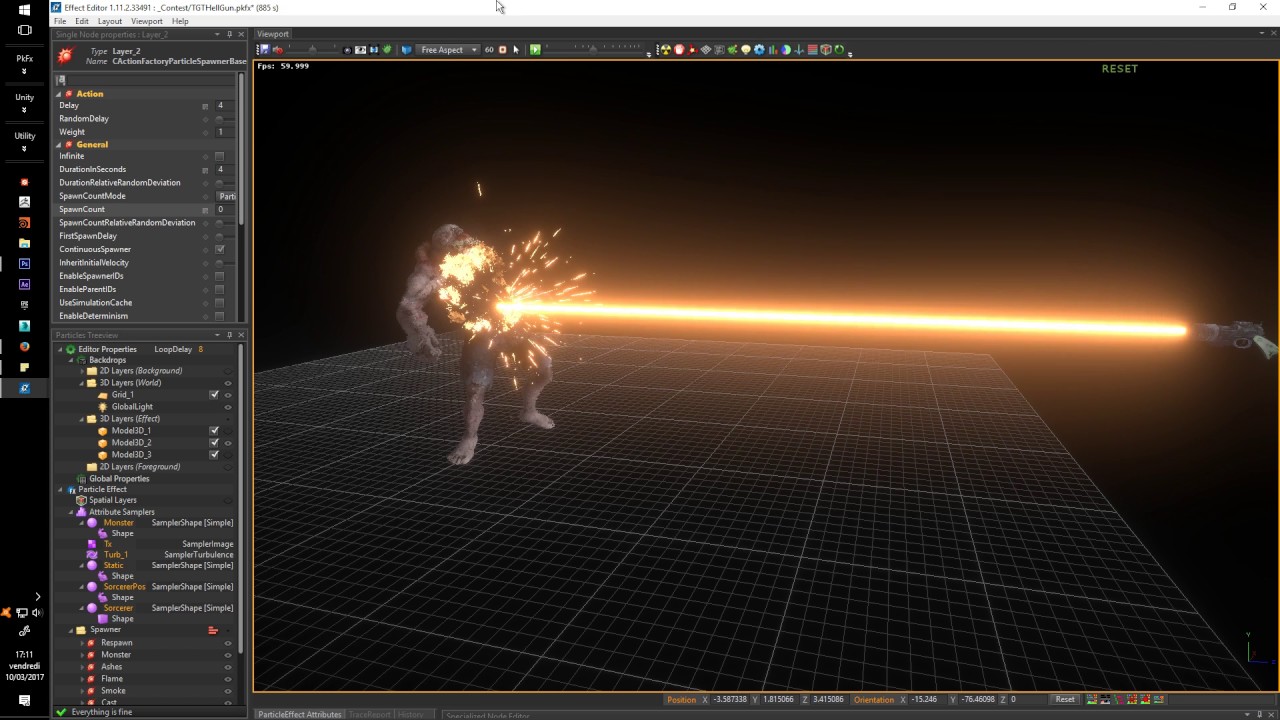Open the Help menu
Viewport: 1280px width, 720px height.
coord(180,21)
